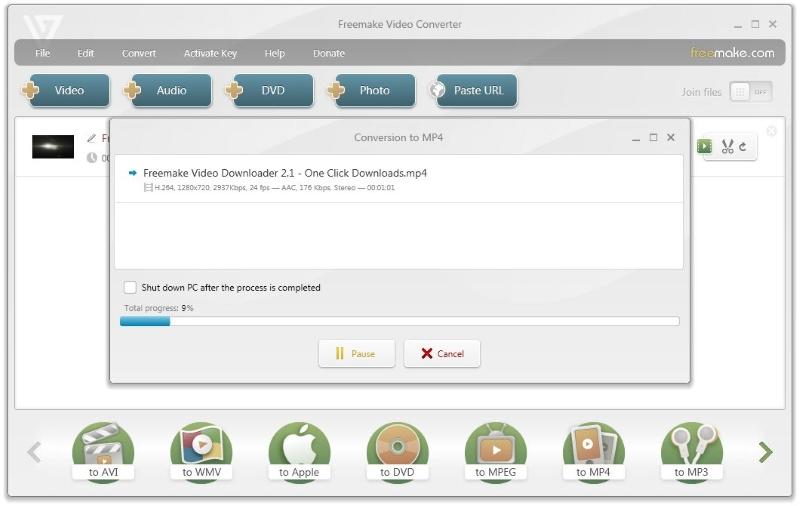This screenshot has height=506, width=800.
Task: Choose the to MP3 format icon
Action: 691,451
